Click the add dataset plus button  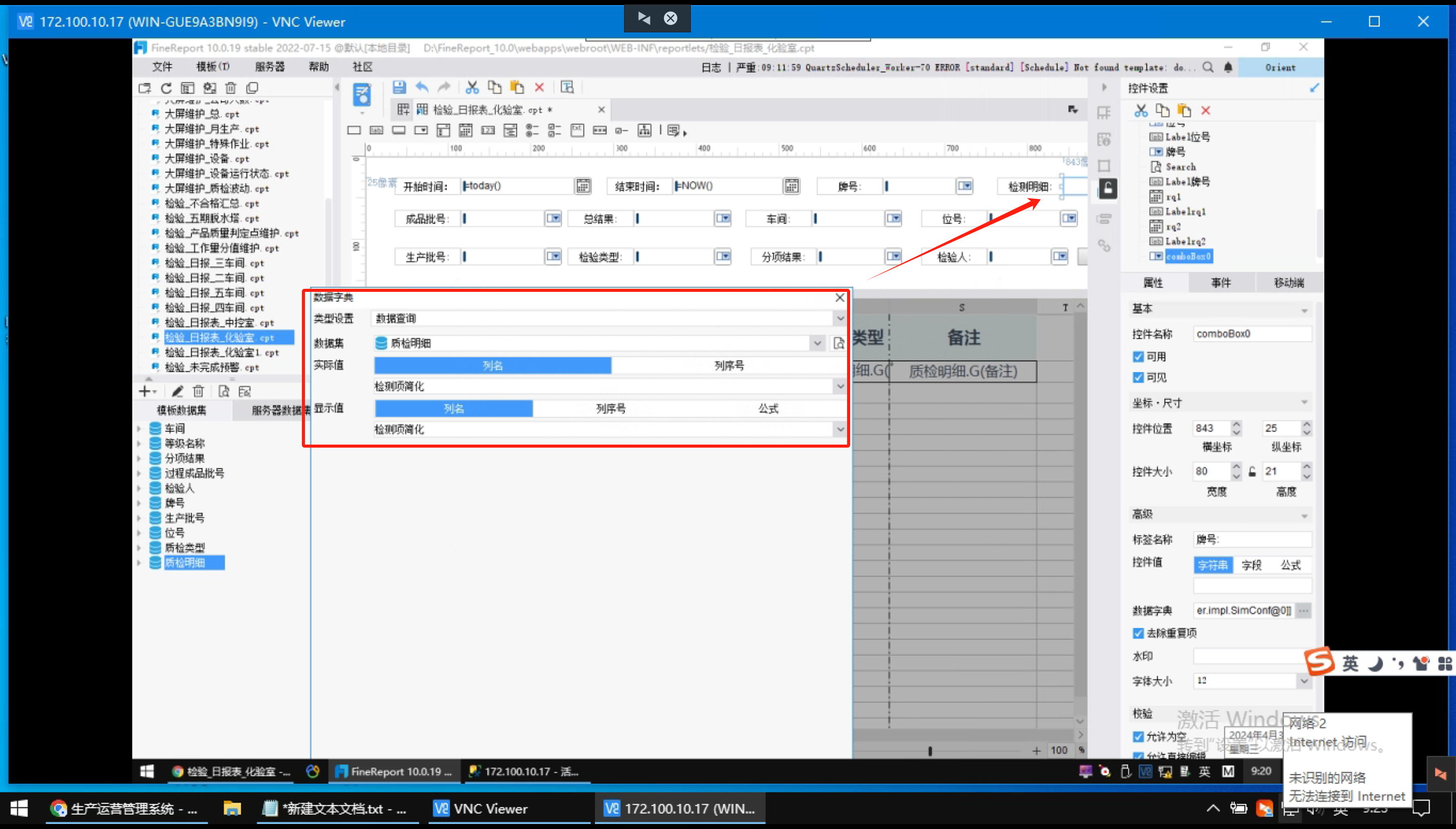(146, 391)
